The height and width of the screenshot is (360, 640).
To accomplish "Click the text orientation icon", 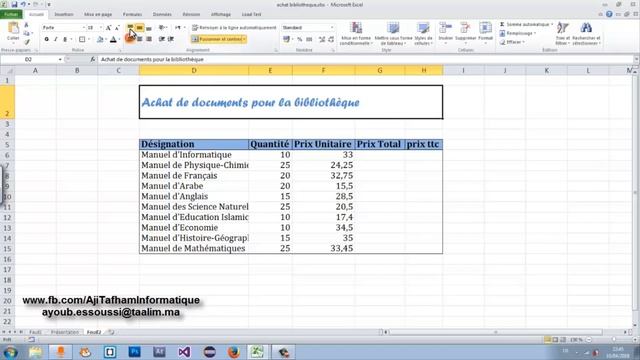I will pyautogui.click(x=162, y=28).
